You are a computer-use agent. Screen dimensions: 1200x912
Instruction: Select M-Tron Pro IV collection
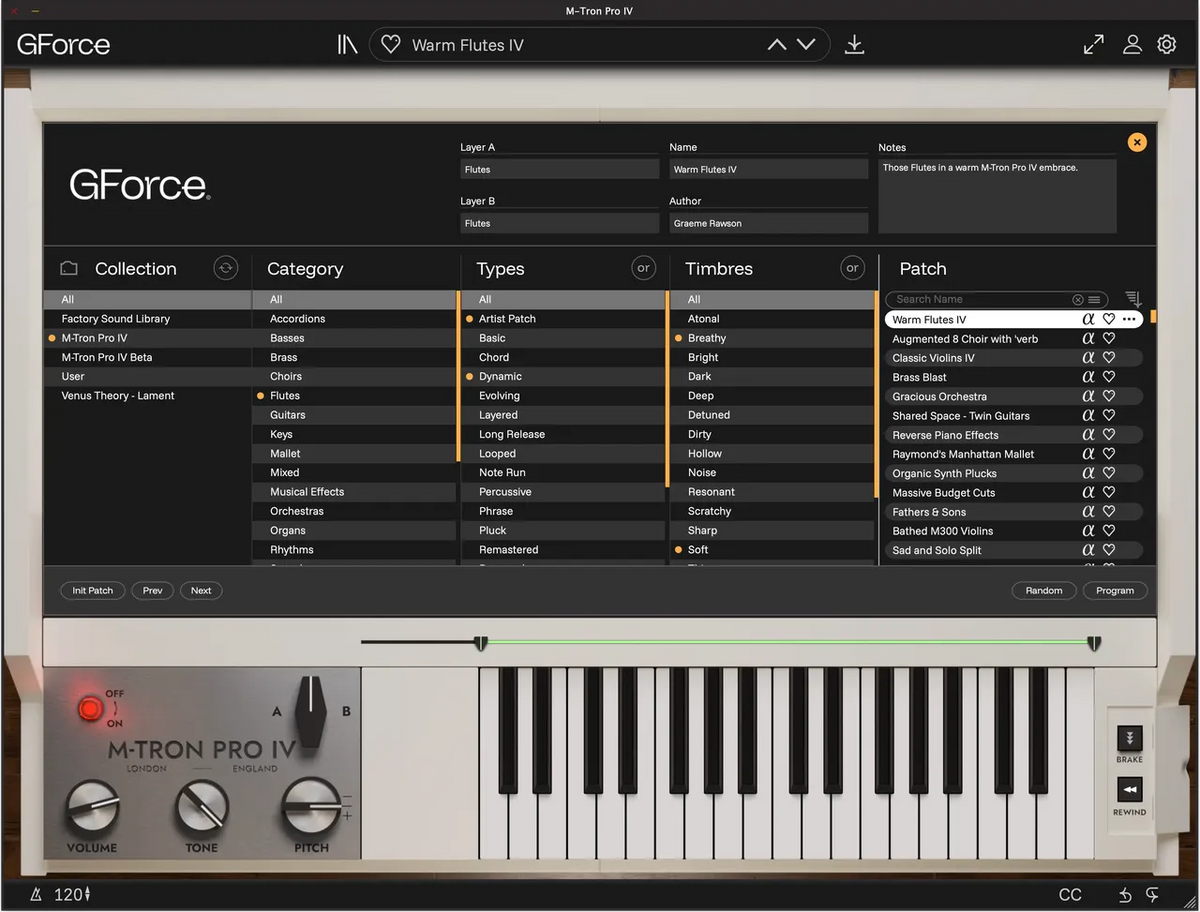click(147, 338)
